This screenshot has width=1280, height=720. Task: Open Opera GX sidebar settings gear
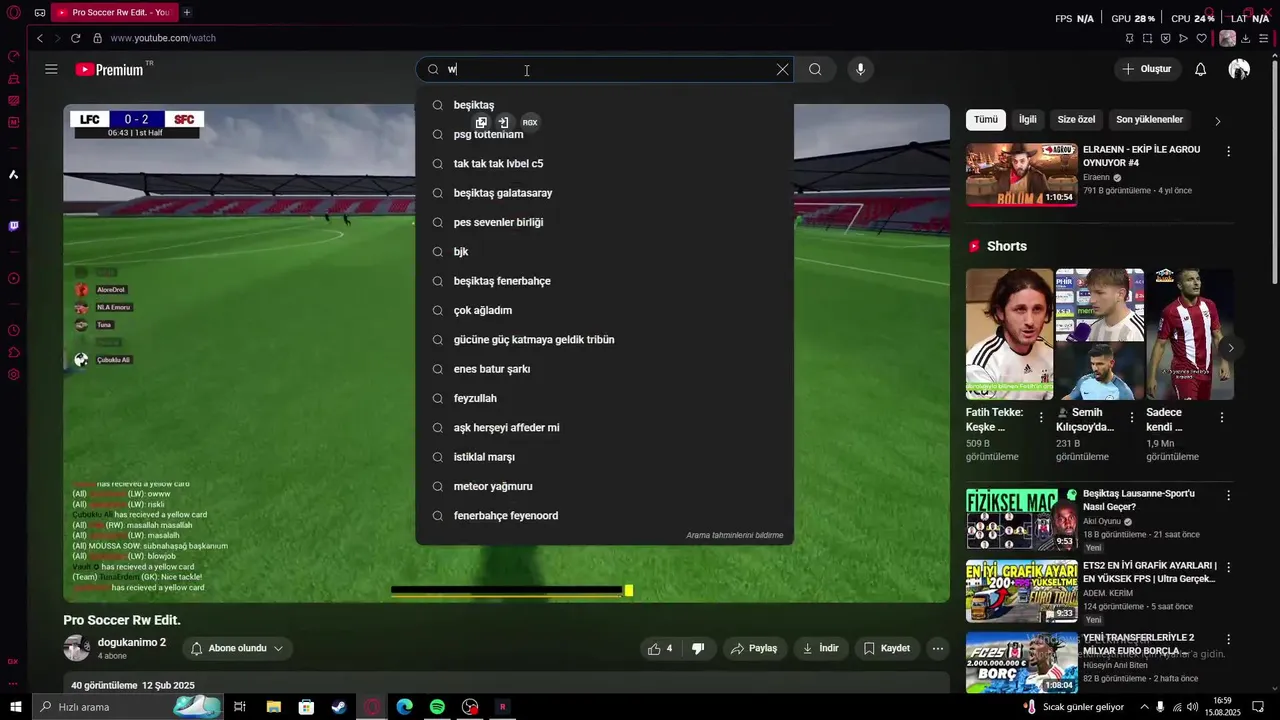[x=14, y=374]
